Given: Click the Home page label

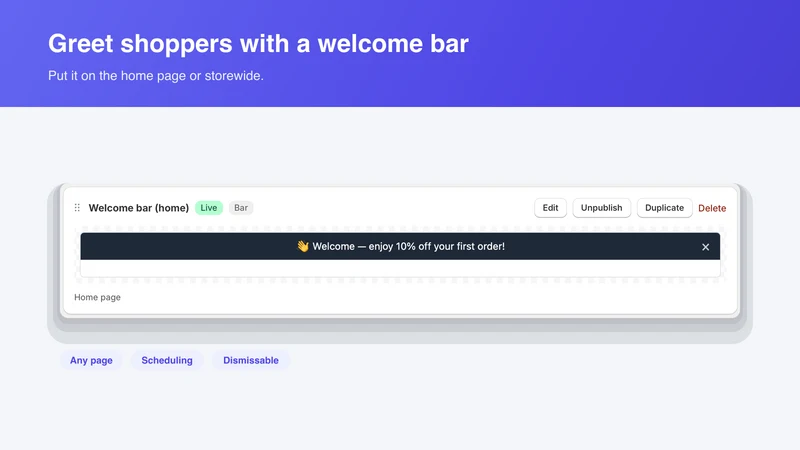Looking at the screenshot, I should 97,297.
